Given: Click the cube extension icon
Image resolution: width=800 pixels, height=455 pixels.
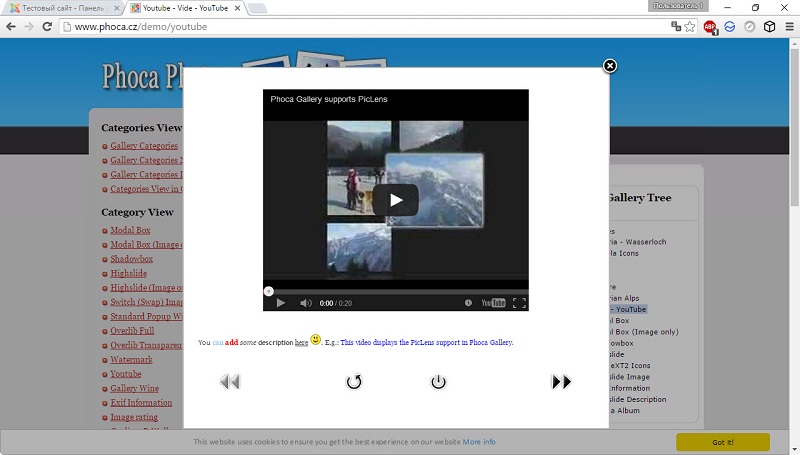Looking at the screenshot, I should 769,27.
